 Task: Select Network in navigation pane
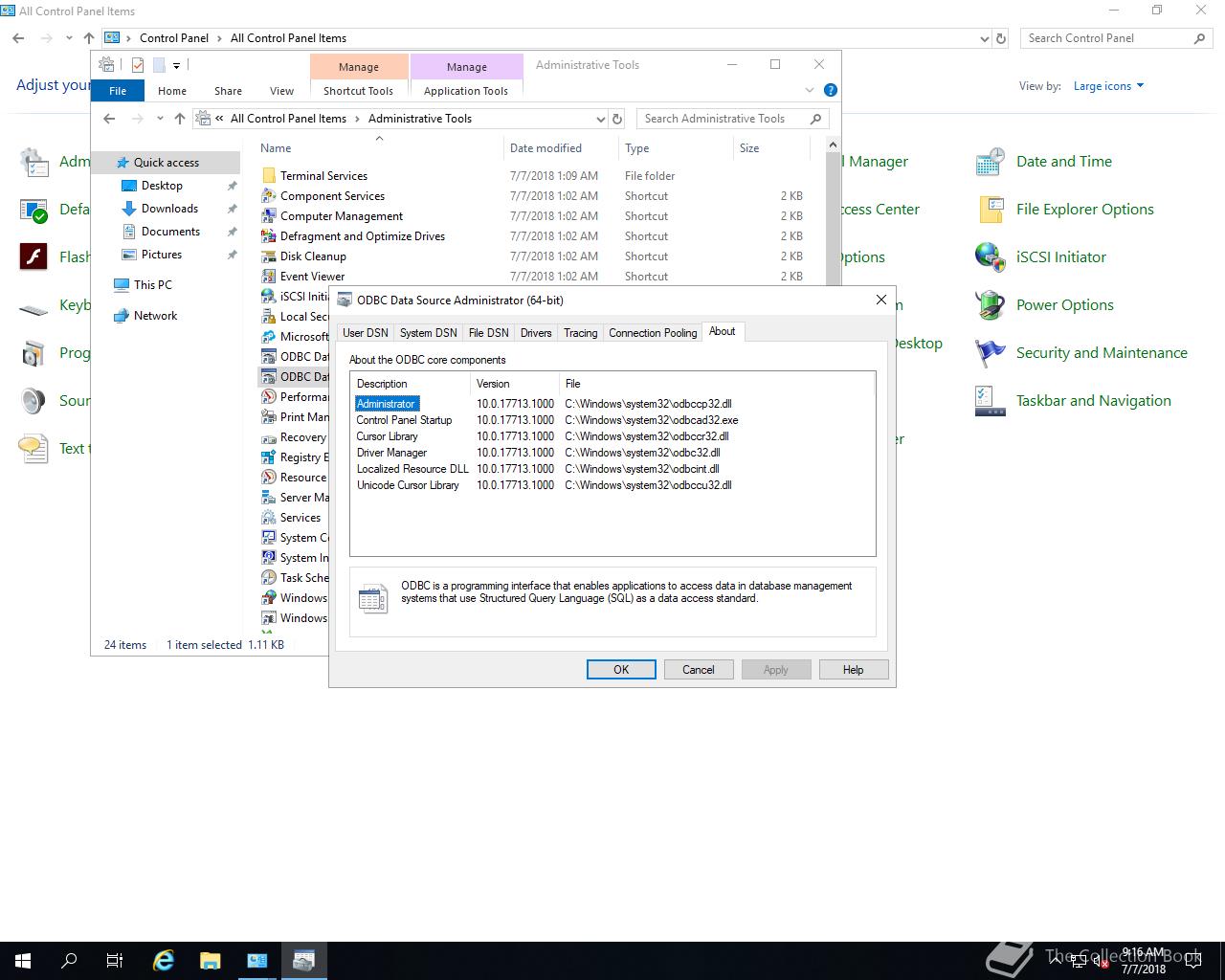coord(155,316)
